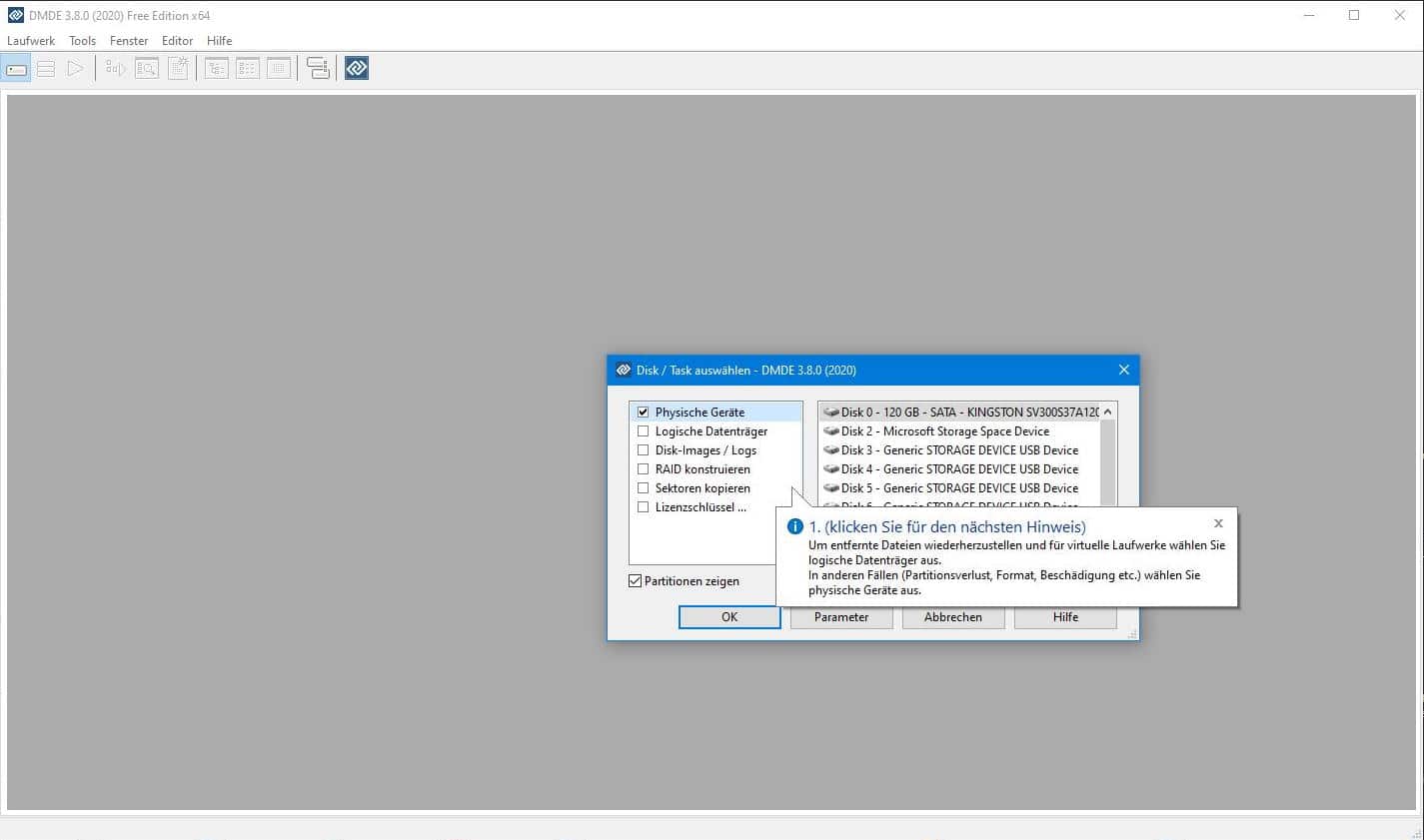Check the Logische Datenträger checkbox
1424x840 pixels.
coord(644,430)
